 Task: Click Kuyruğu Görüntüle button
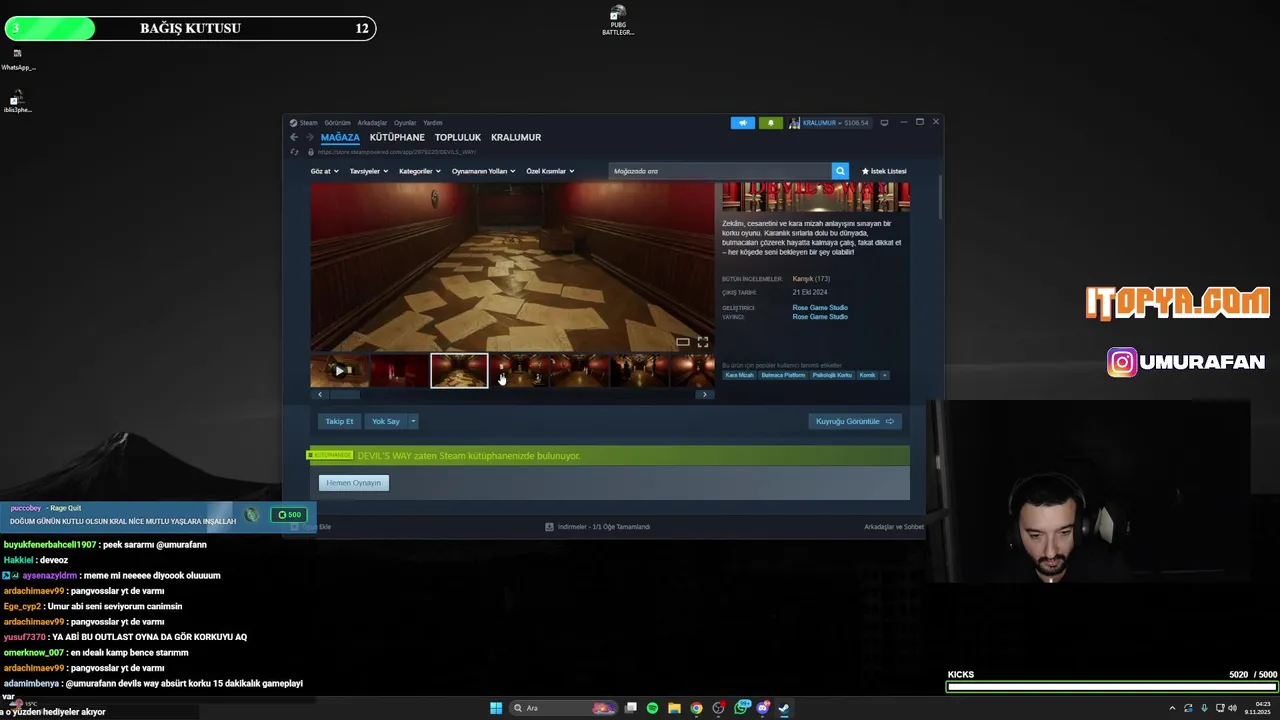(855, 421)
